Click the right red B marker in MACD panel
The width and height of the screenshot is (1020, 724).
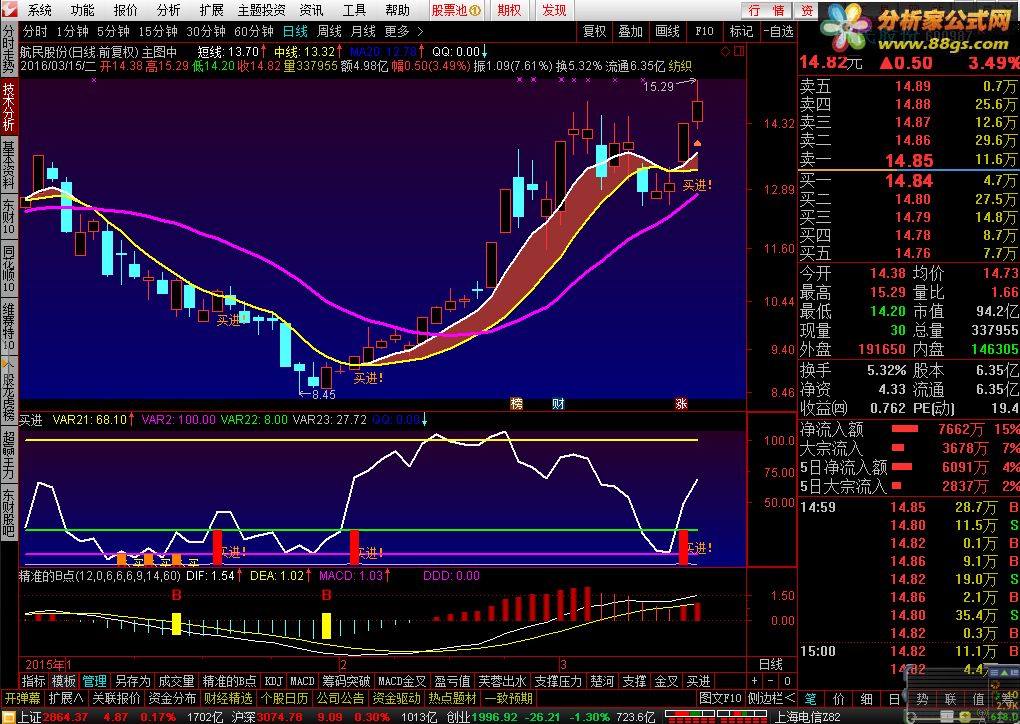coord(327,595)
